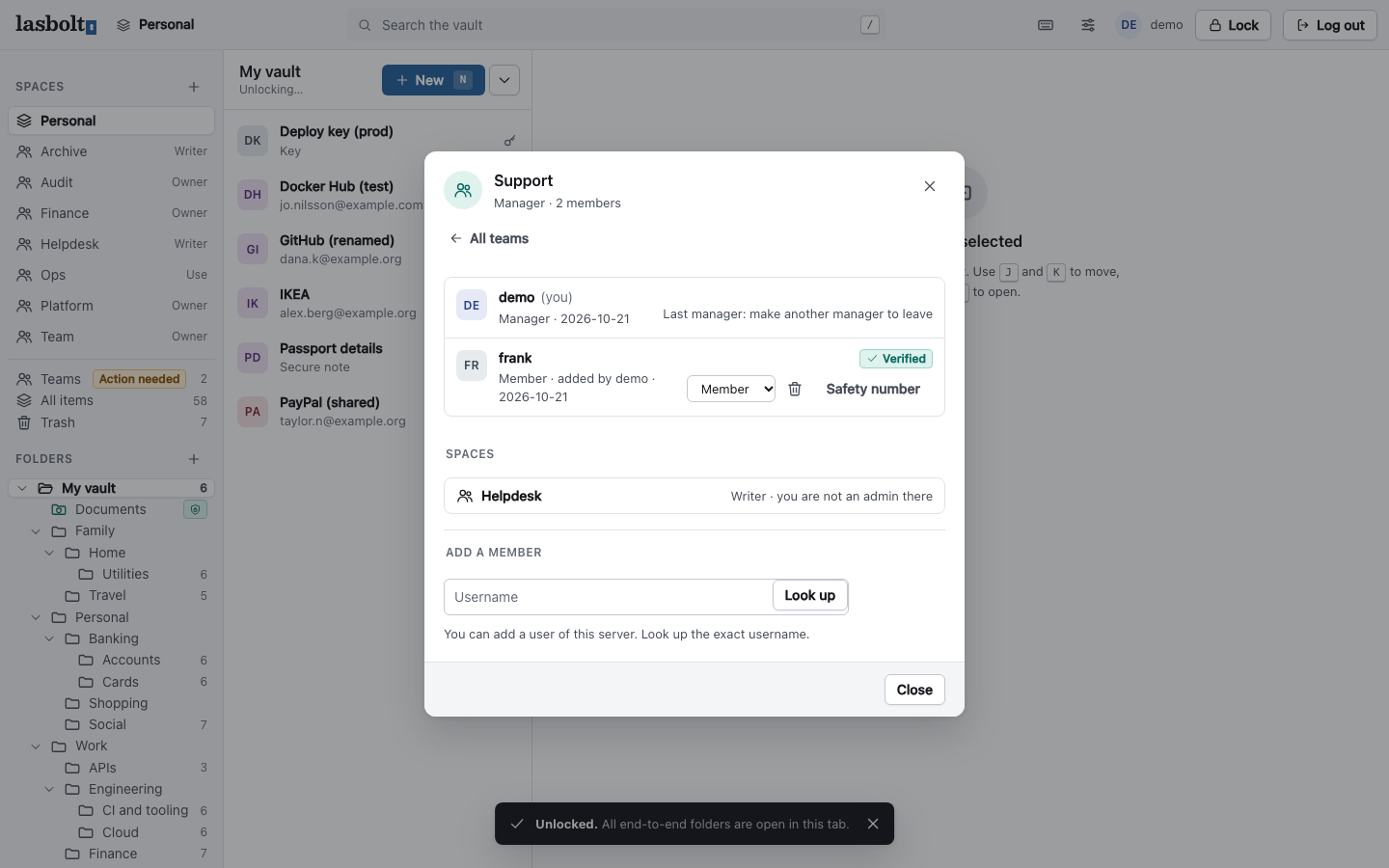Click the key icon on Deploy key item
Screen dimensions: 1389x868
(x=510, y=141)
